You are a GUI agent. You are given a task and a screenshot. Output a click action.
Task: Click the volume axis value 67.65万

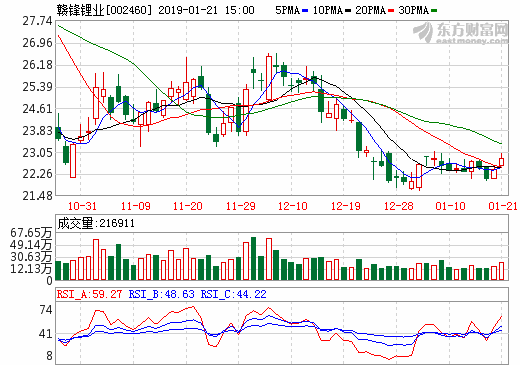(31, 233)
